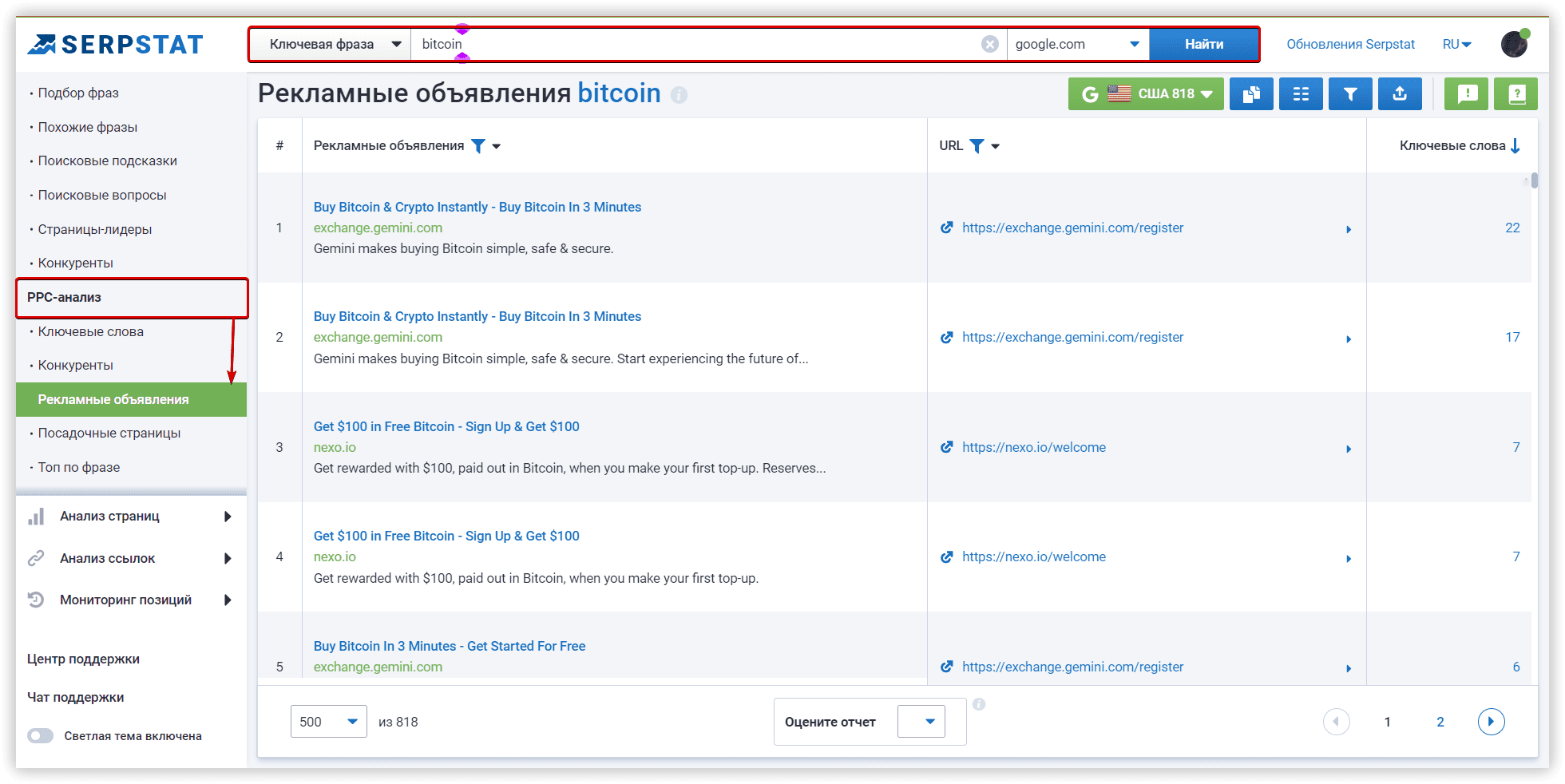Open external link icon for row 3 nexo.io URL
Screen dimensions: 1565x784
947,447
